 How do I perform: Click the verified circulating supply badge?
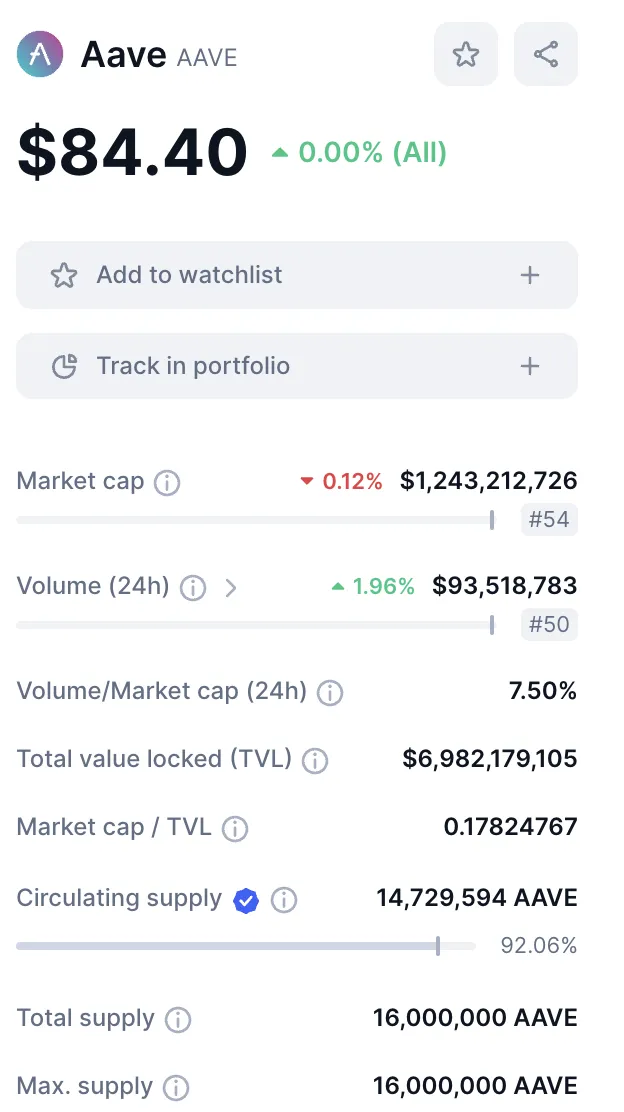[246, 901]
